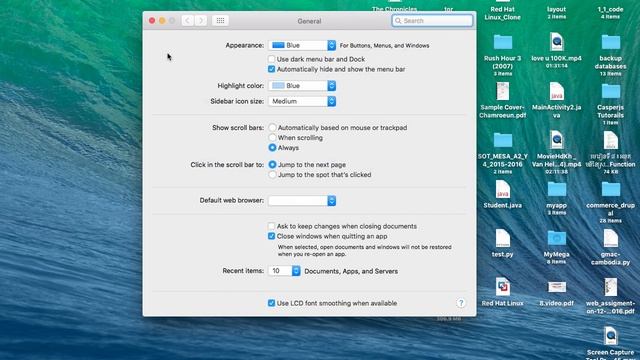Open the backup databases folder
Viewport: 640px width, 360px height.
tap(610, 42)
